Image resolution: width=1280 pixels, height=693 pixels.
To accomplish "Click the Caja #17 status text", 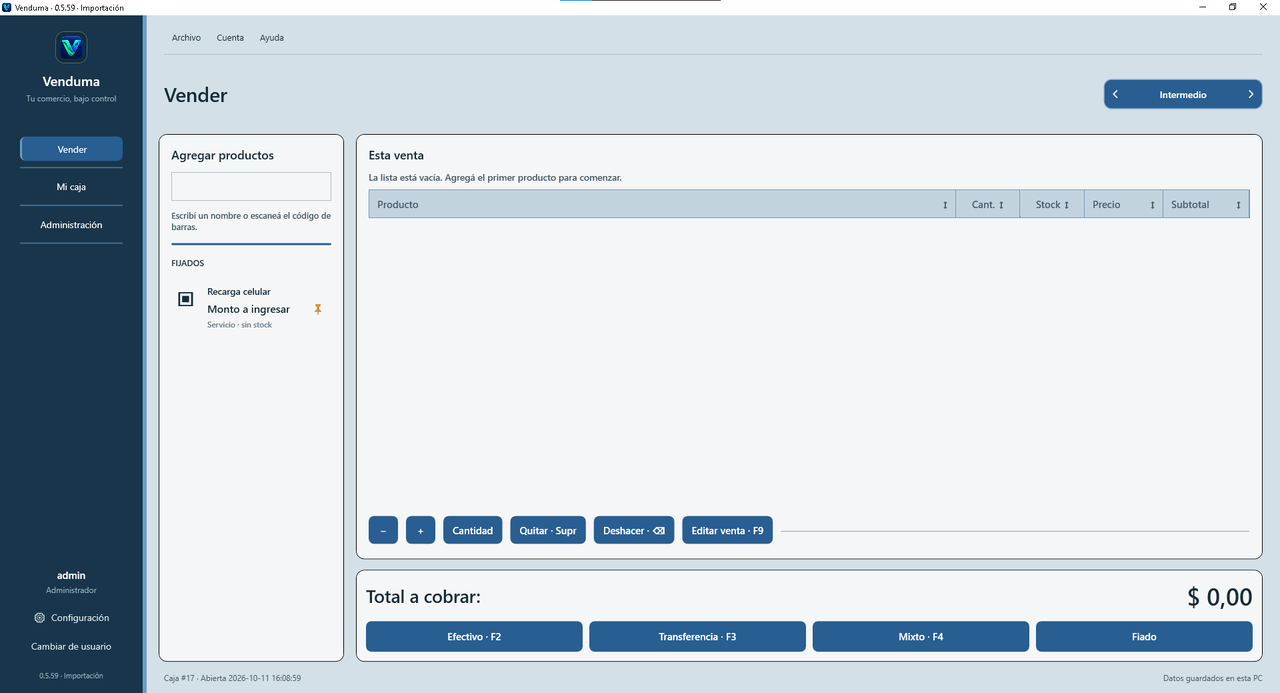I will click(233, 678).
